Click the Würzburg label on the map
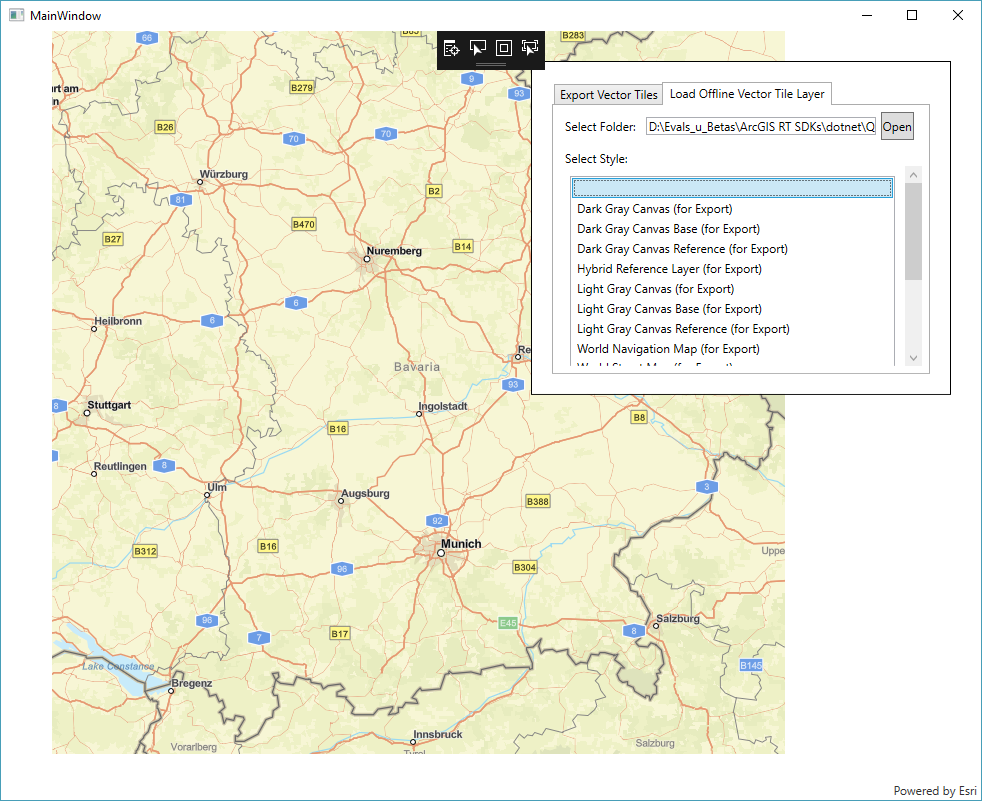This screenshot has width=982, height=801. coord(224,174)
